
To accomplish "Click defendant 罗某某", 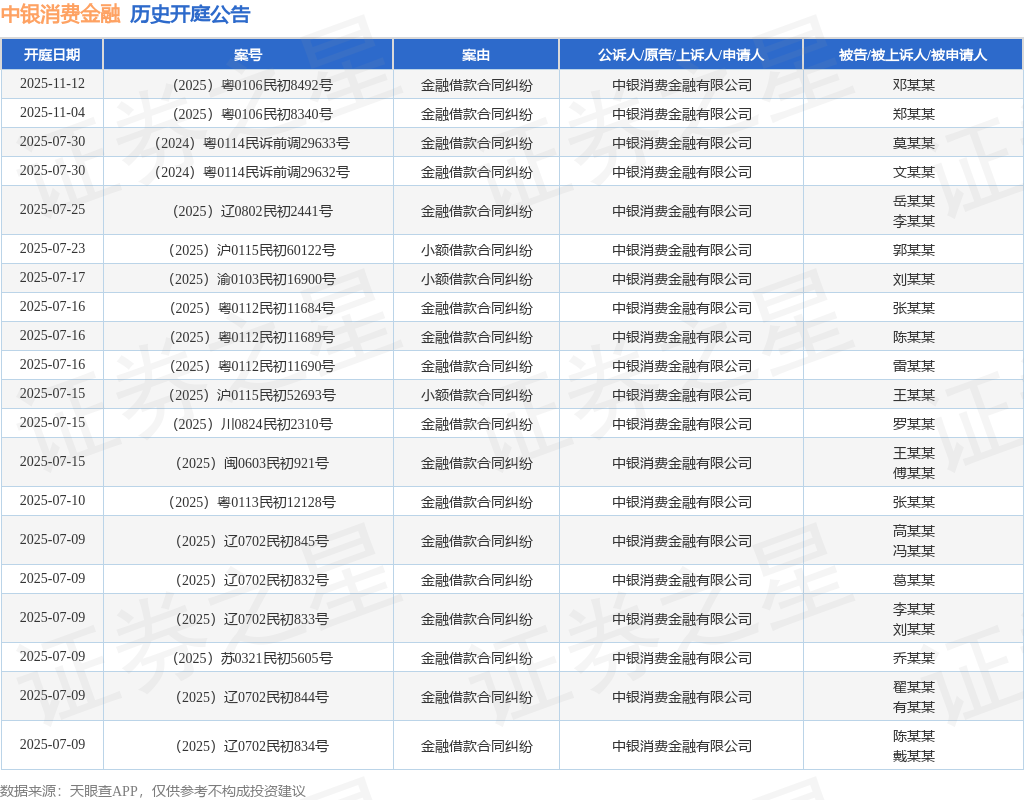I will tap(914, 424).
